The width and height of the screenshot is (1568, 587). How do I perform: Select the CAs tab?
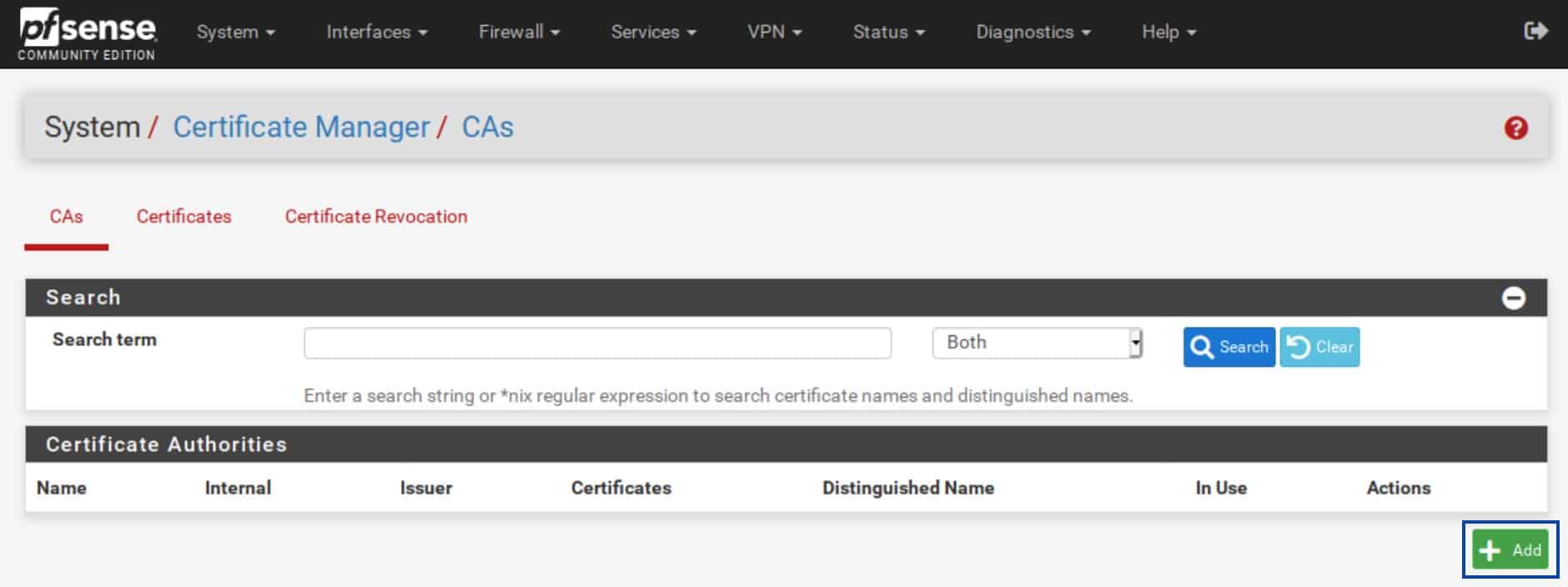point(66,217)
